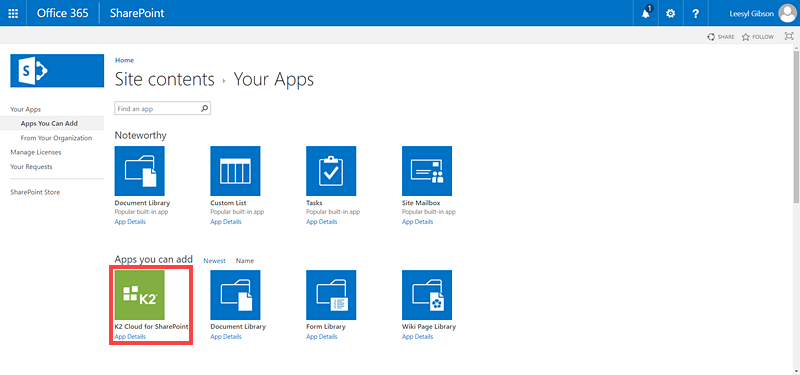Open the settings gear menu
This screenshot has height=375, width=800.
(670, 13)
